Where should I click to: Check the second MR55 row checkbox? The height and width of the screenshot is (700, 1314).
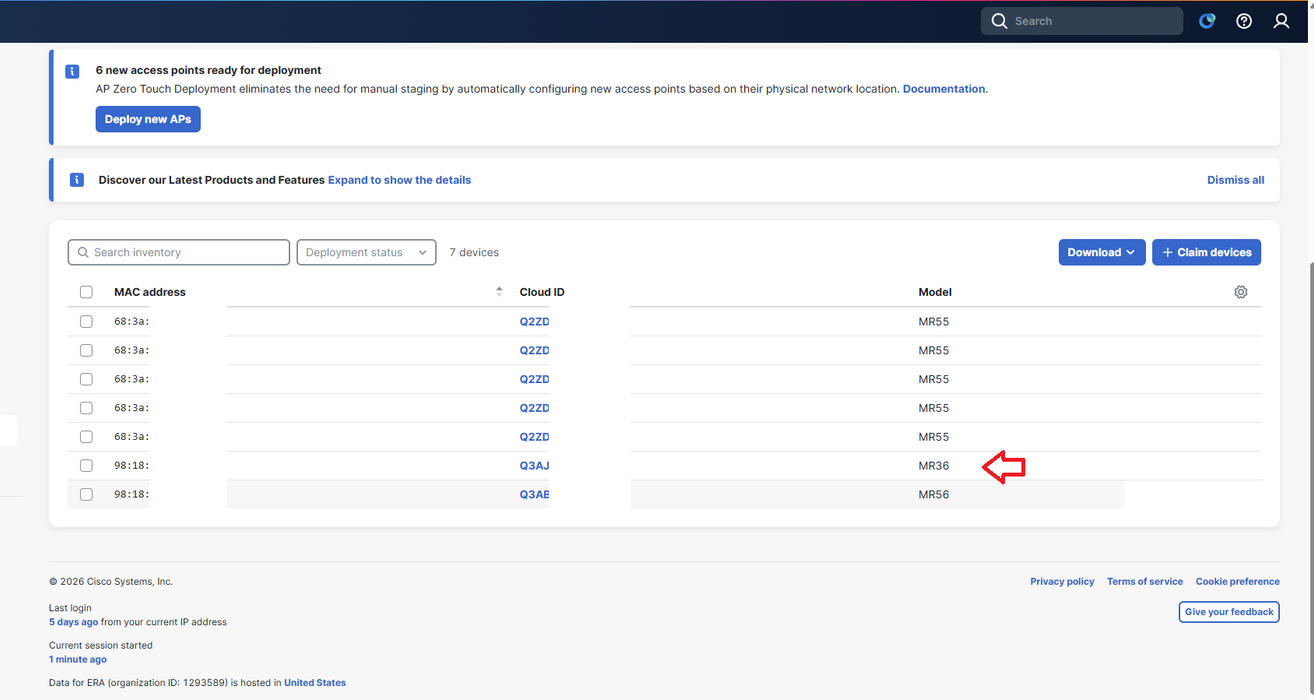[86, 351]
